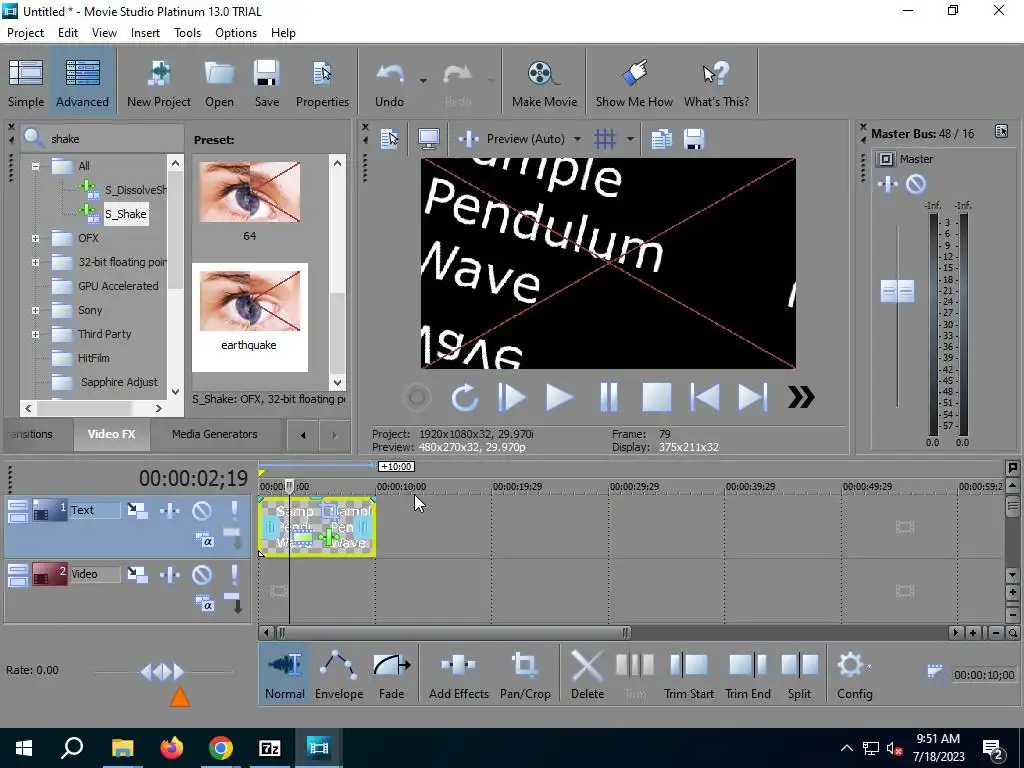Switch to Simple mode
This screenshot has height=768, width=1024.
coord(26,82)
